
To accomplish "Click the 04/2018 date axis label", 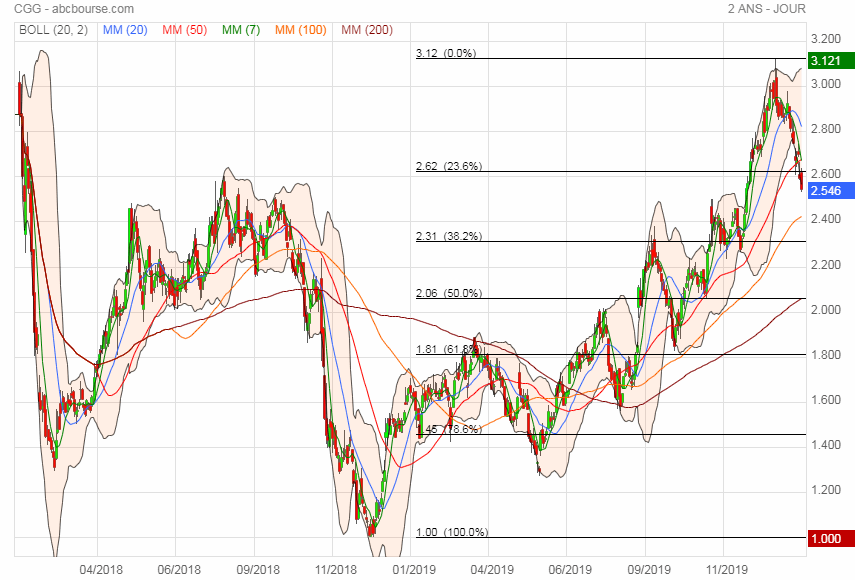I will (101, 570).
